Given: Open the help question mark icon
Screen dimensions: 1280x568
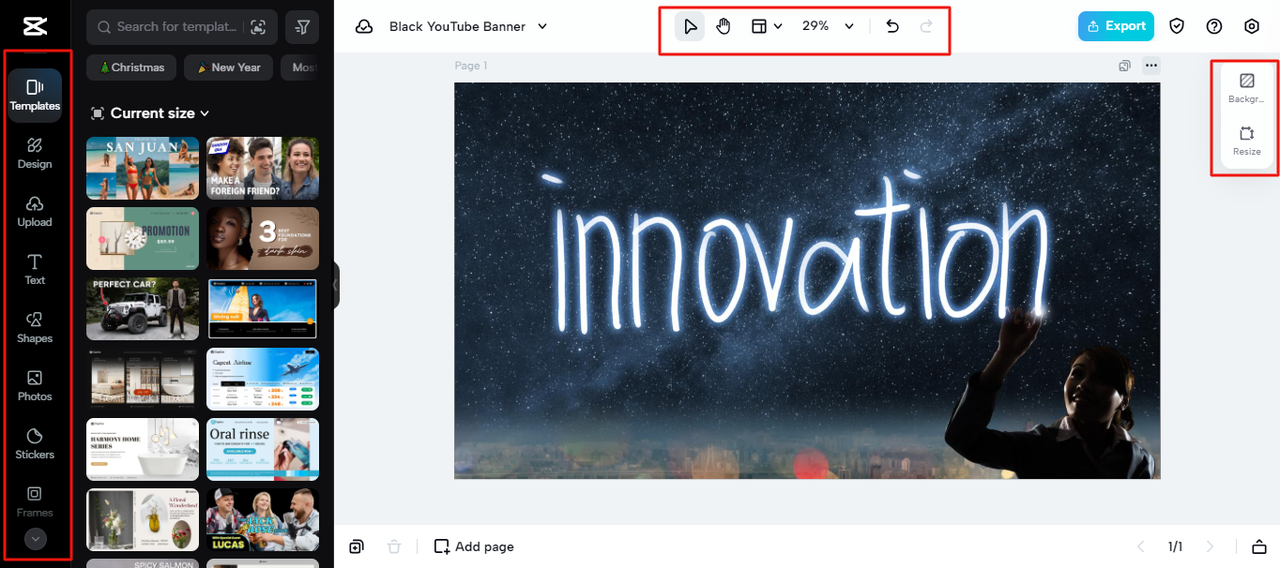Looking at the screenshot, I should (x=1214, y=26).
